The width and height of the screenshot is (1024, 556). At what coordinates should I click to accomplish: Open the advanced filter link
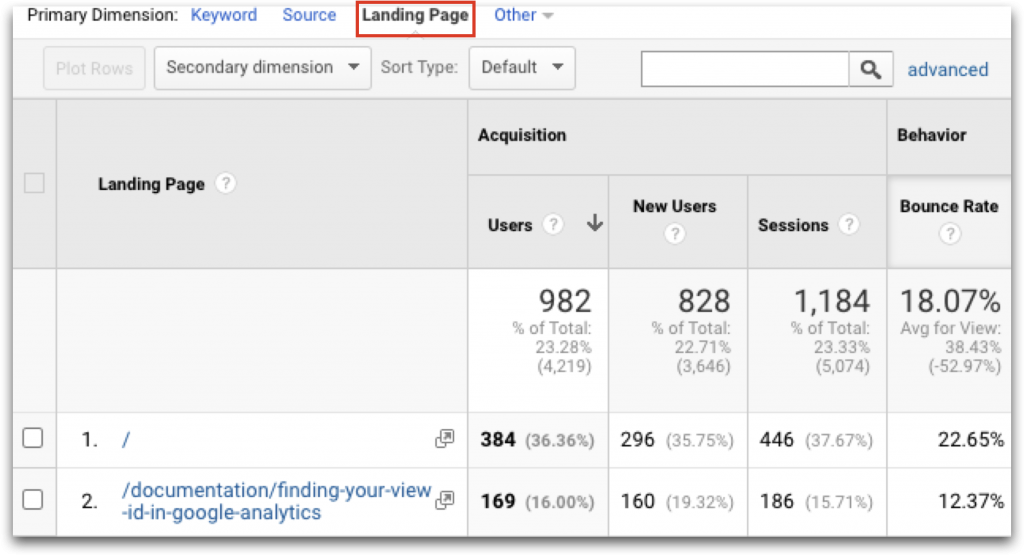point(948,69)
